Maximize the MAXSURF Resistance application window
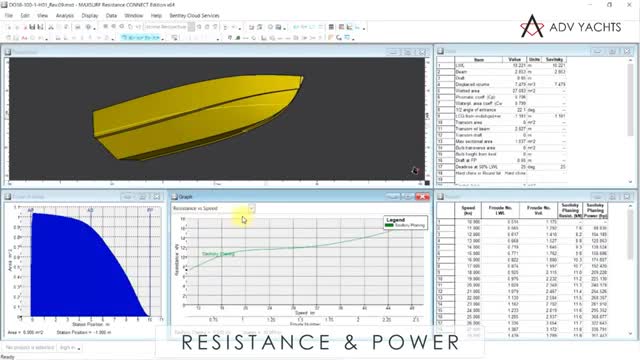 (x=609, y=5)
